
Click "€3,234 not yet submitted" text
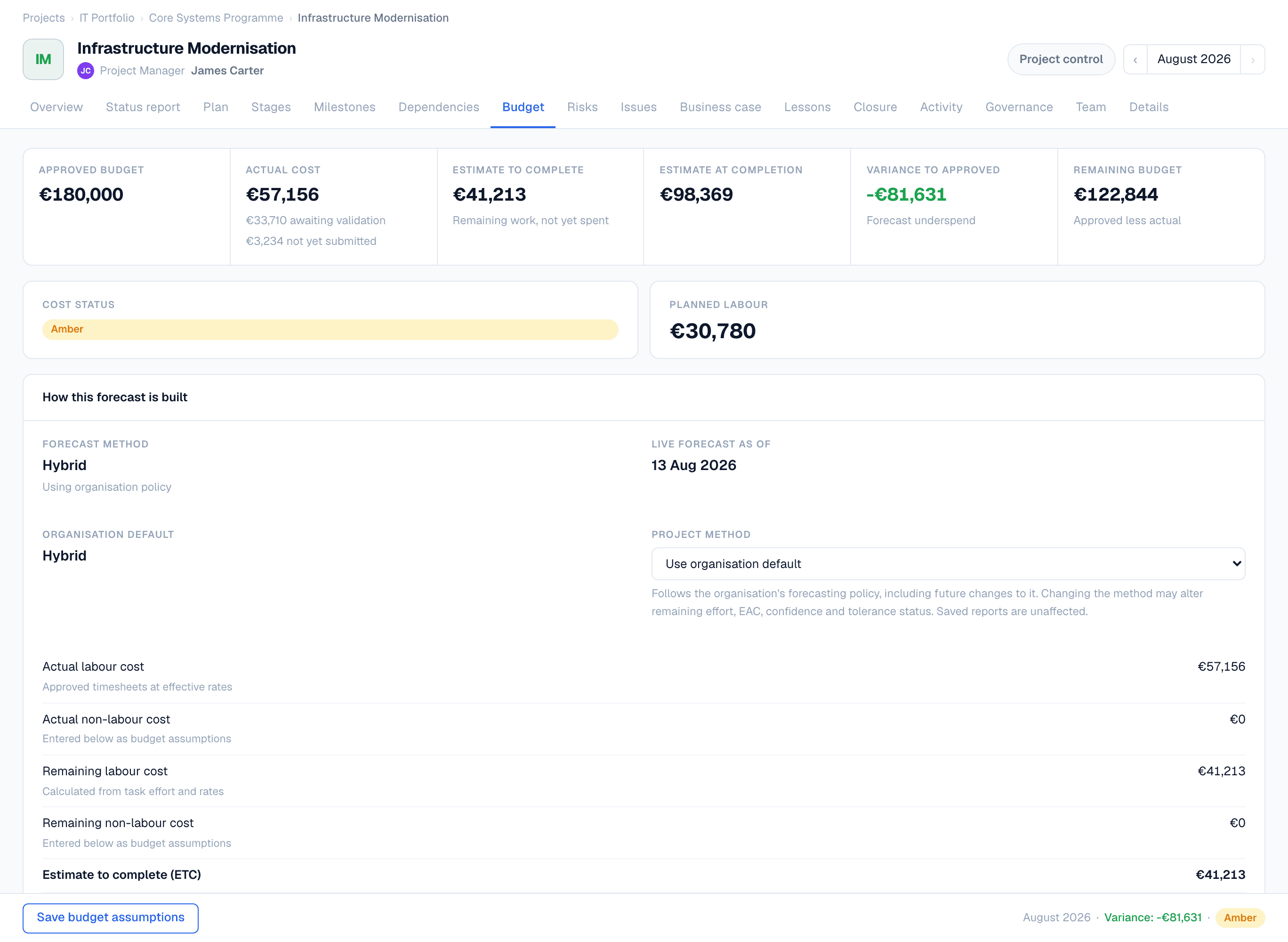(x=311, y=241)
